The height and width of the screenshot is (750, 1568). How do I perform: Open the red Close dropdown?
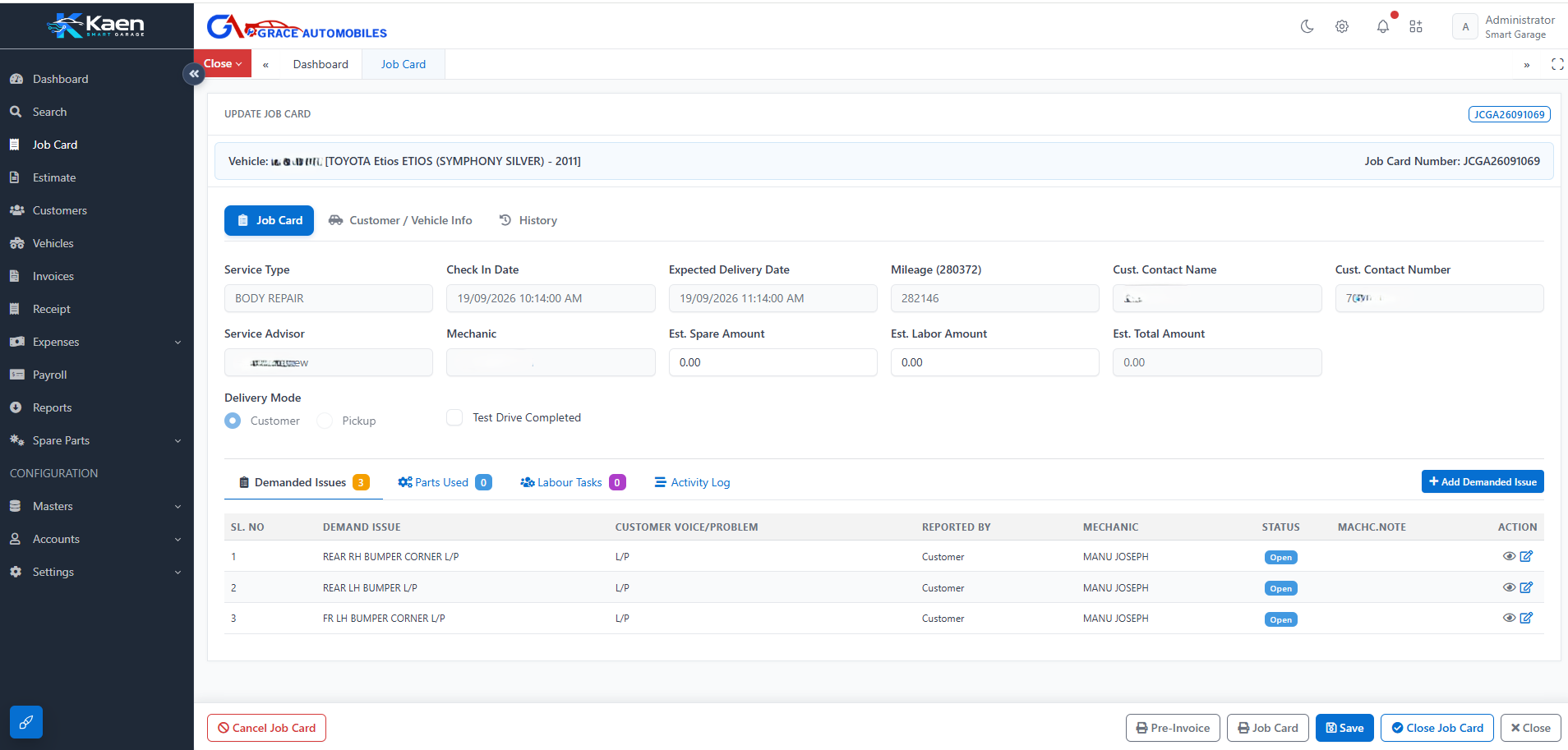(x=223, y=63)
